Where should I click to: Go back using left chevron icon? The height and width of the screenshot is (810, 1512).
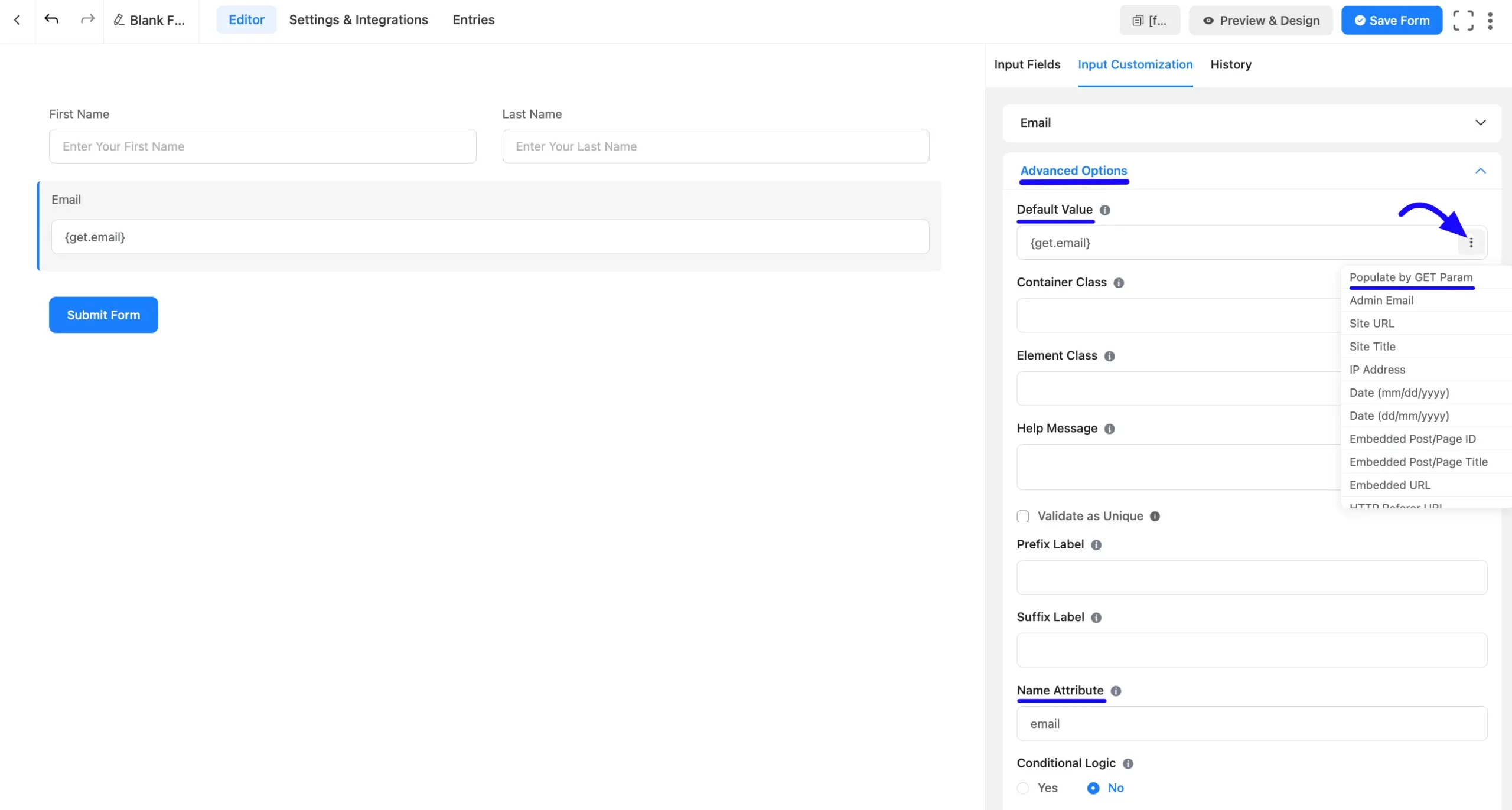pyautogui.click(x=17, y=19)
